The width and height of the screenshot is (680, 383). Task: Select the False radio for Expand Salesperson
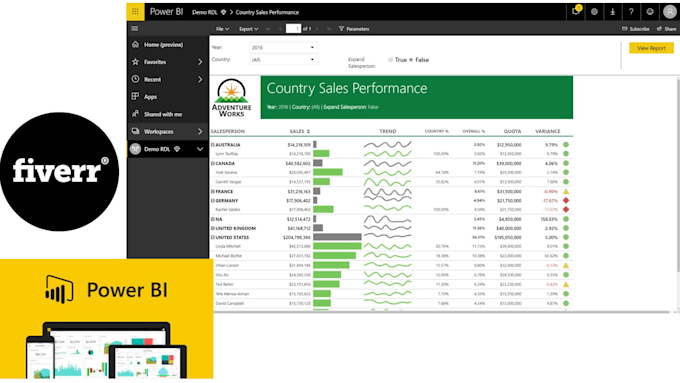tap(411, 60)
